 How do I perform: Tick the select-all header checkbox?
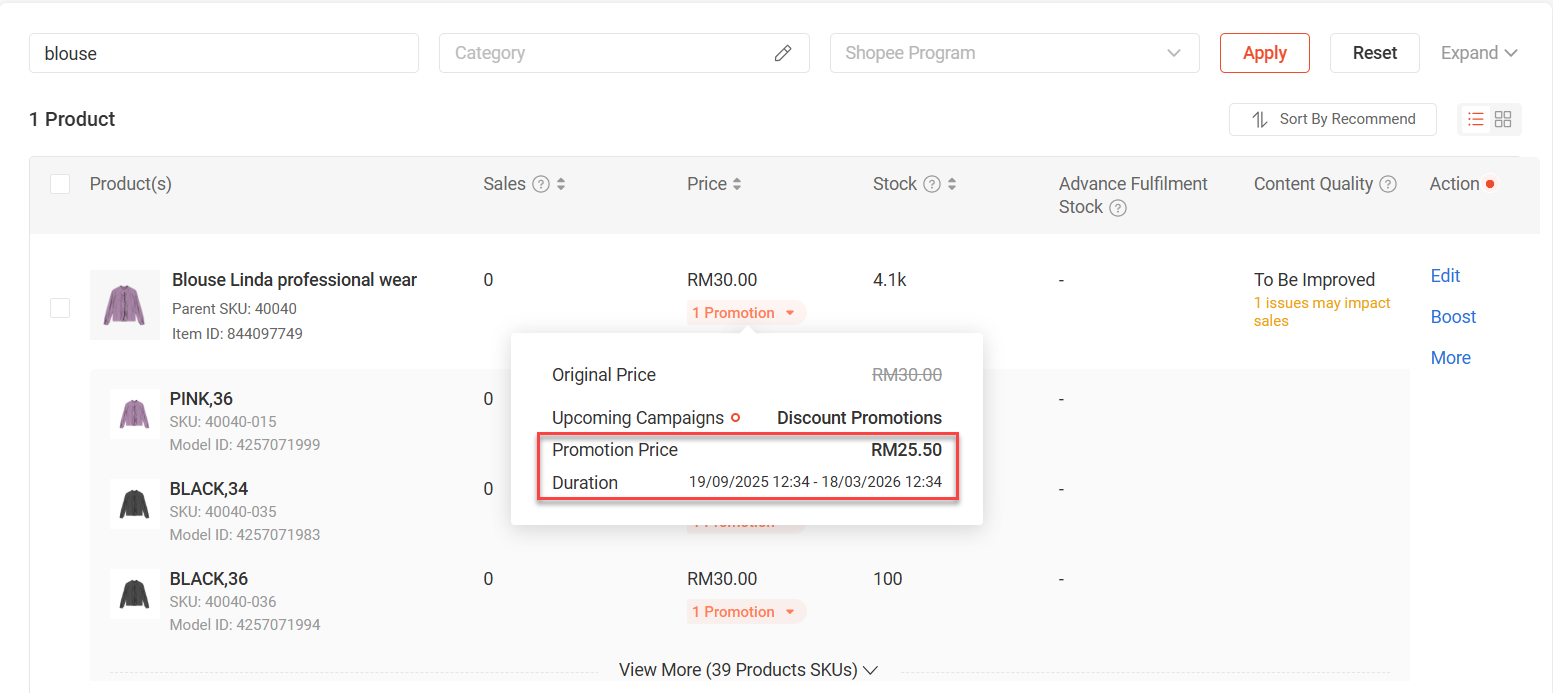[60, 184]
